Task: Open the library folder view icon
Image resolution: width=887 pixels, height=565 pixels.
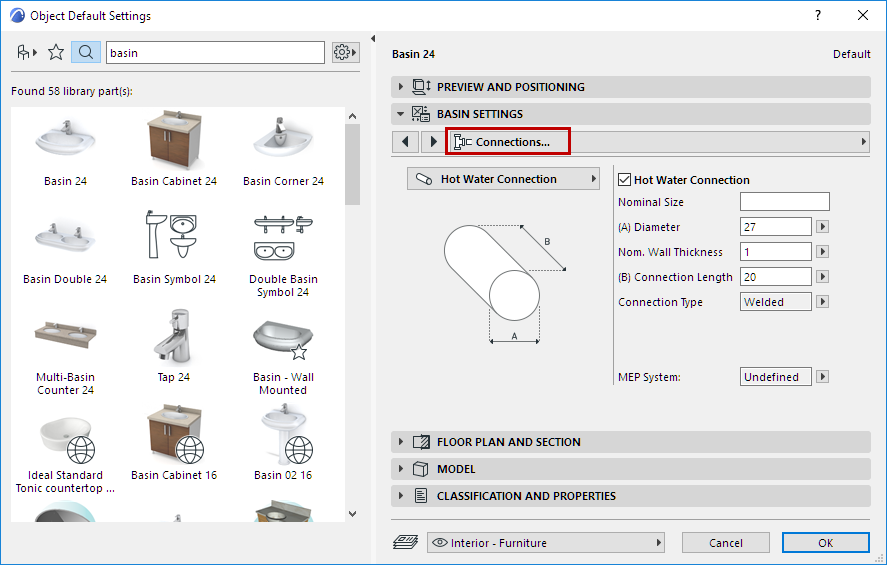Action: 26,53
